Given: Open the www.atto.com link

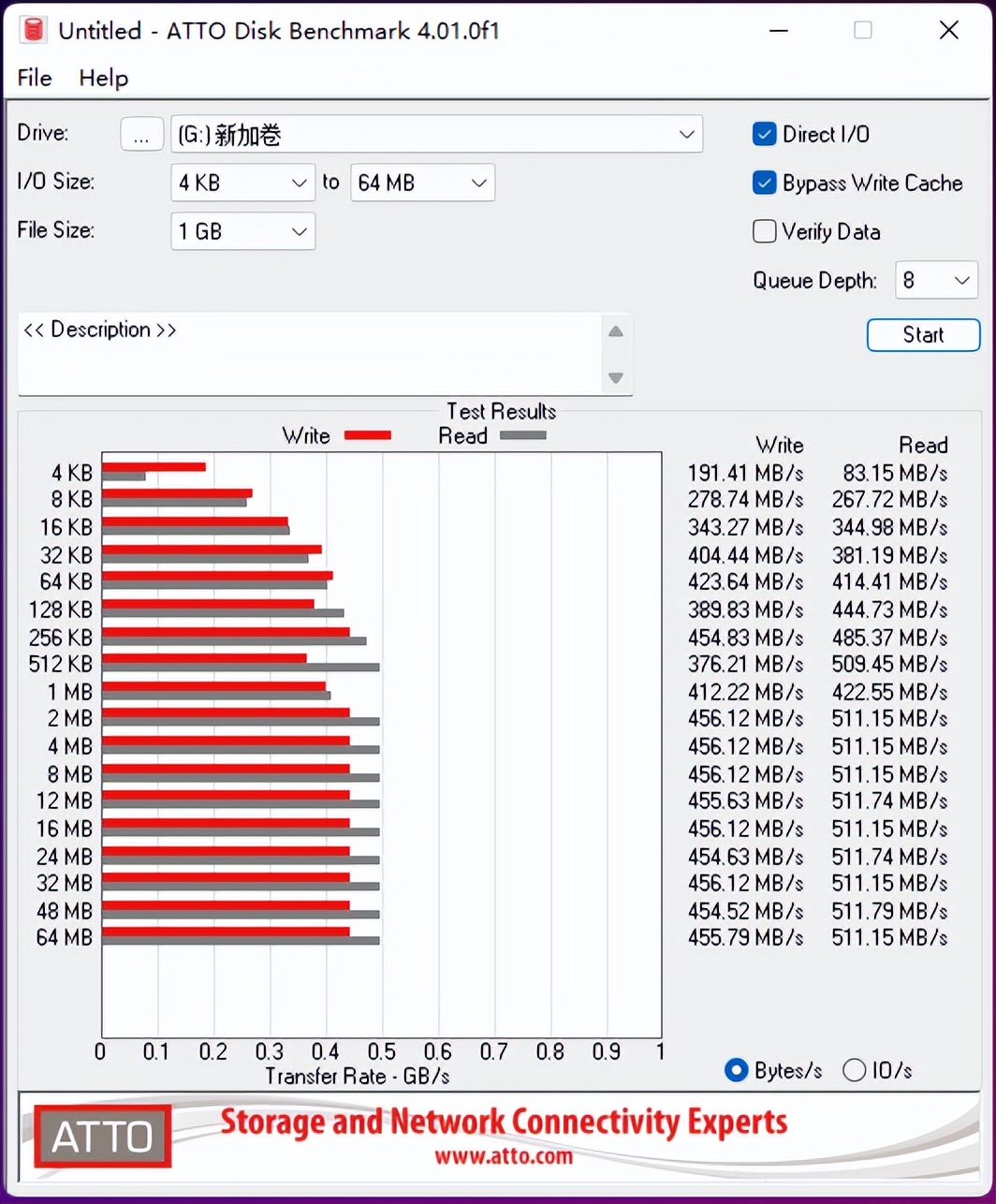Looking at the screenshot, I should [503, 1156].
